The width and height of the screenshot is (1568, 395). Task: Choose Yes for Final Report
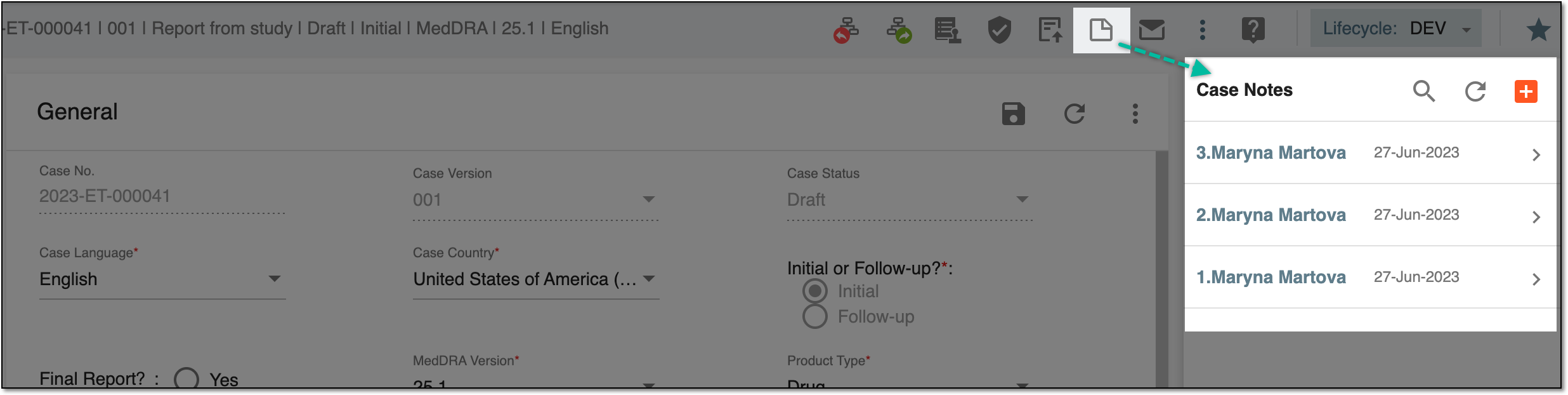pyautogui.click(x=186, y=379)
